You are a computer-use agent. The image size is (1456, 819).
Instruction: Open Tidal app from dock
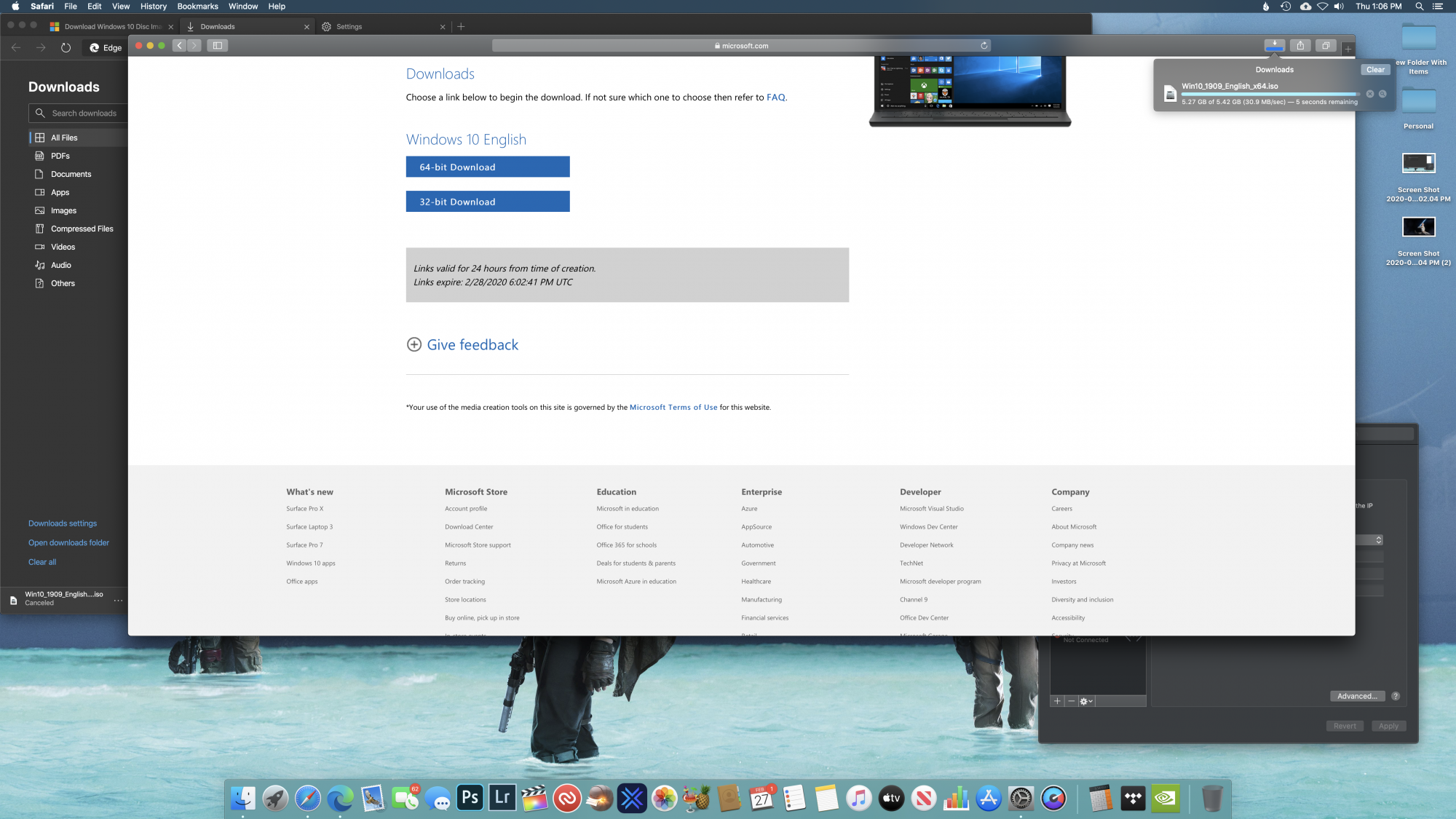coord(1133,798)
